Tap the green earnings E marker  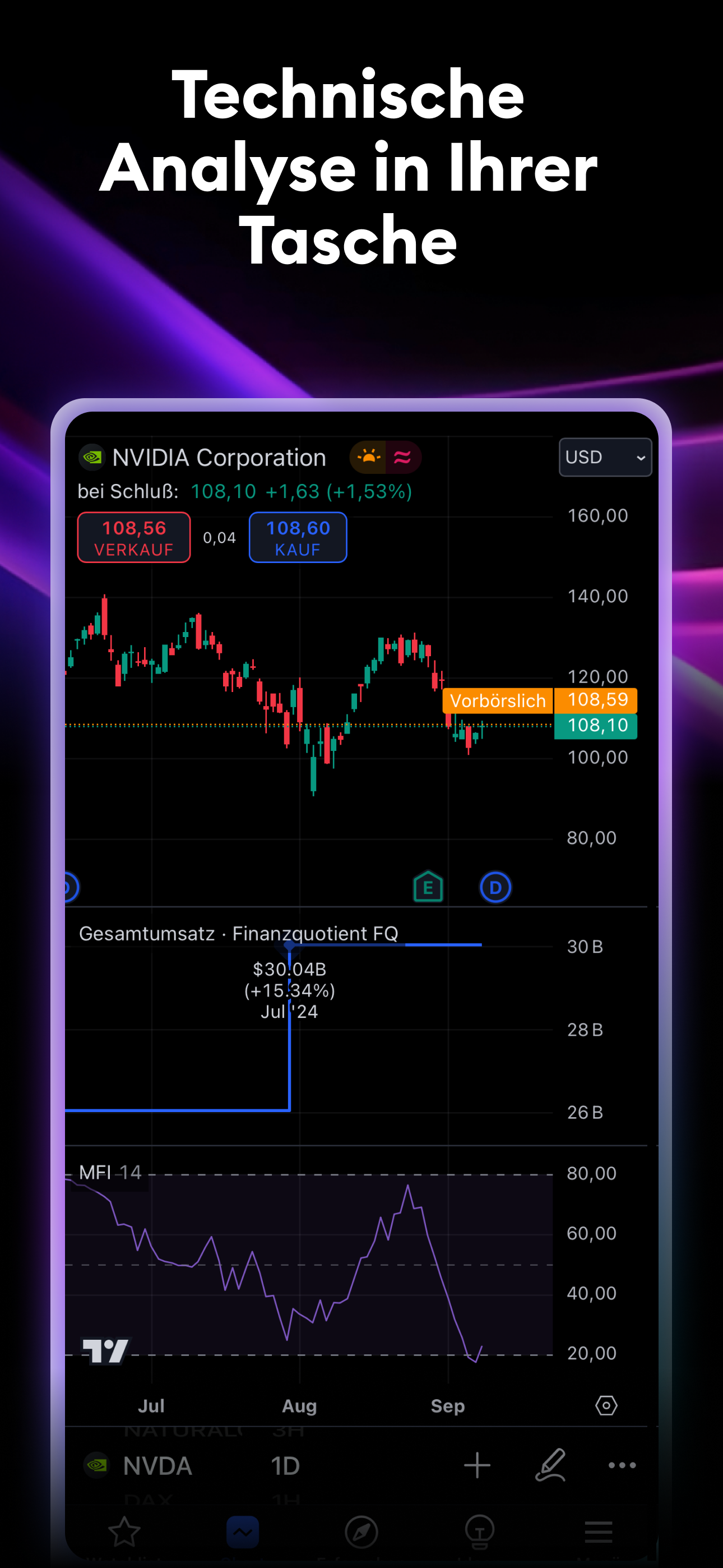click(428, 888)
